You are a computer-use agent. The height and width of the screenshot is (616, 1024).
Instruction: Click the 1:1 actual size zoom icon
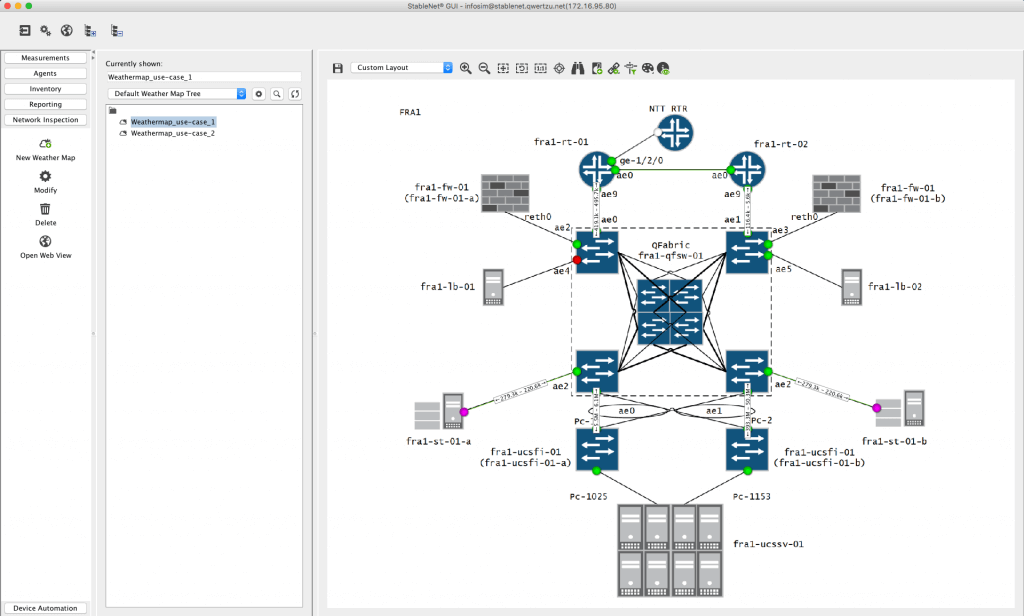541,68
